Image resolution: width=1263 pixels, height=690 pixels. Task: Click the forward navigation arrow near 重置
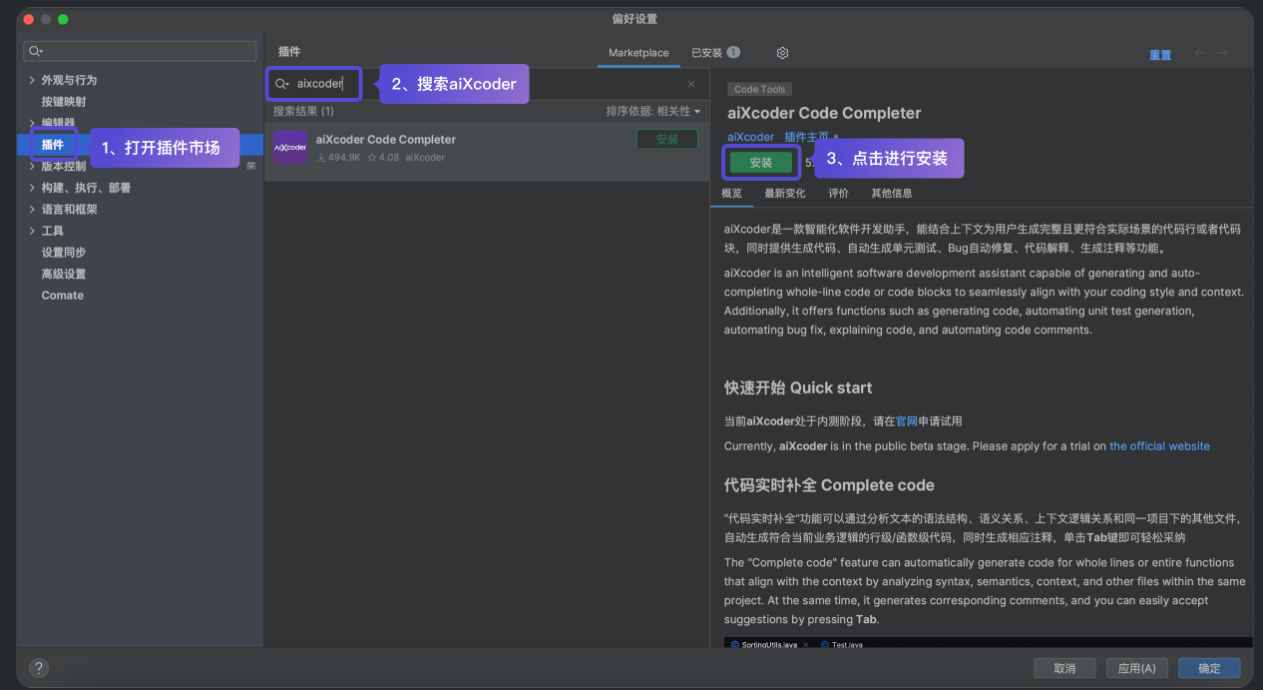click(1224, 55)
